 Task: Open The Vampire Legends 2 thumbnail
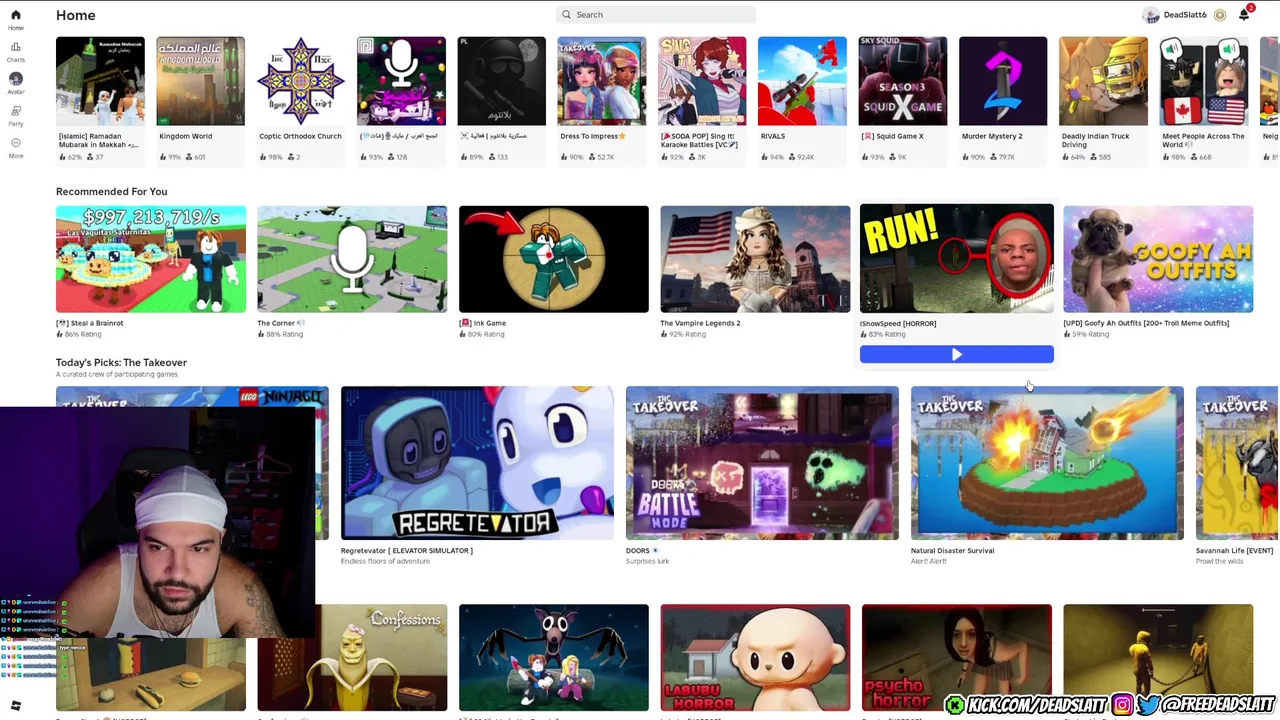(755, 259)
